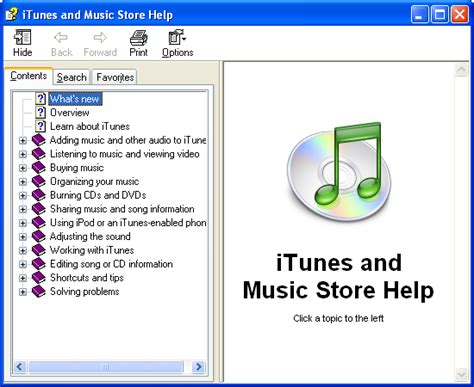The image size is (474, 387).
Task: Expand Adding music and other audio node
Action: pyautogui.click(x=23, y=140)
